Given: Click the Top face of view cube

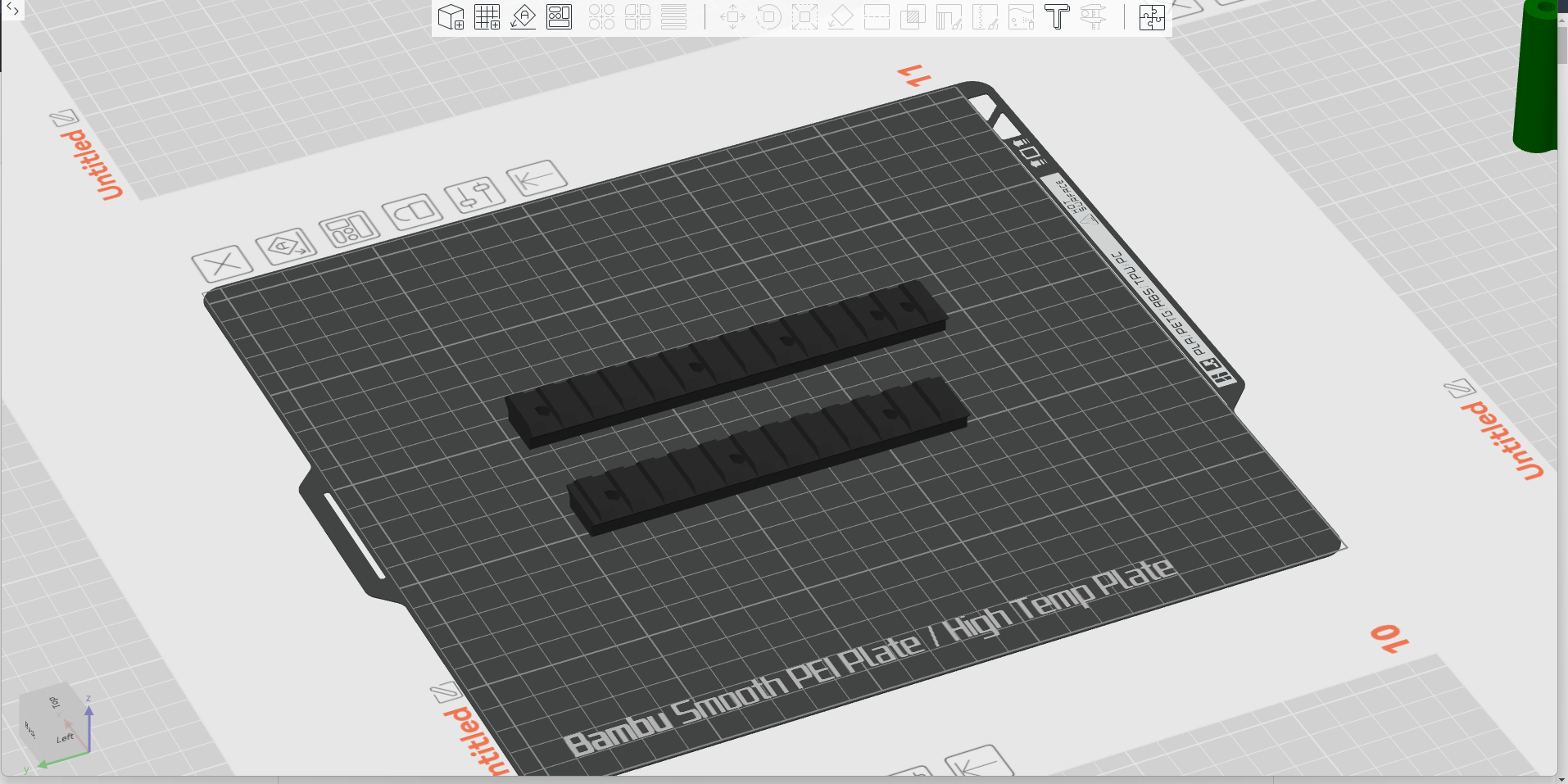Looking at the screenshot, I should (x=55, y=703).
